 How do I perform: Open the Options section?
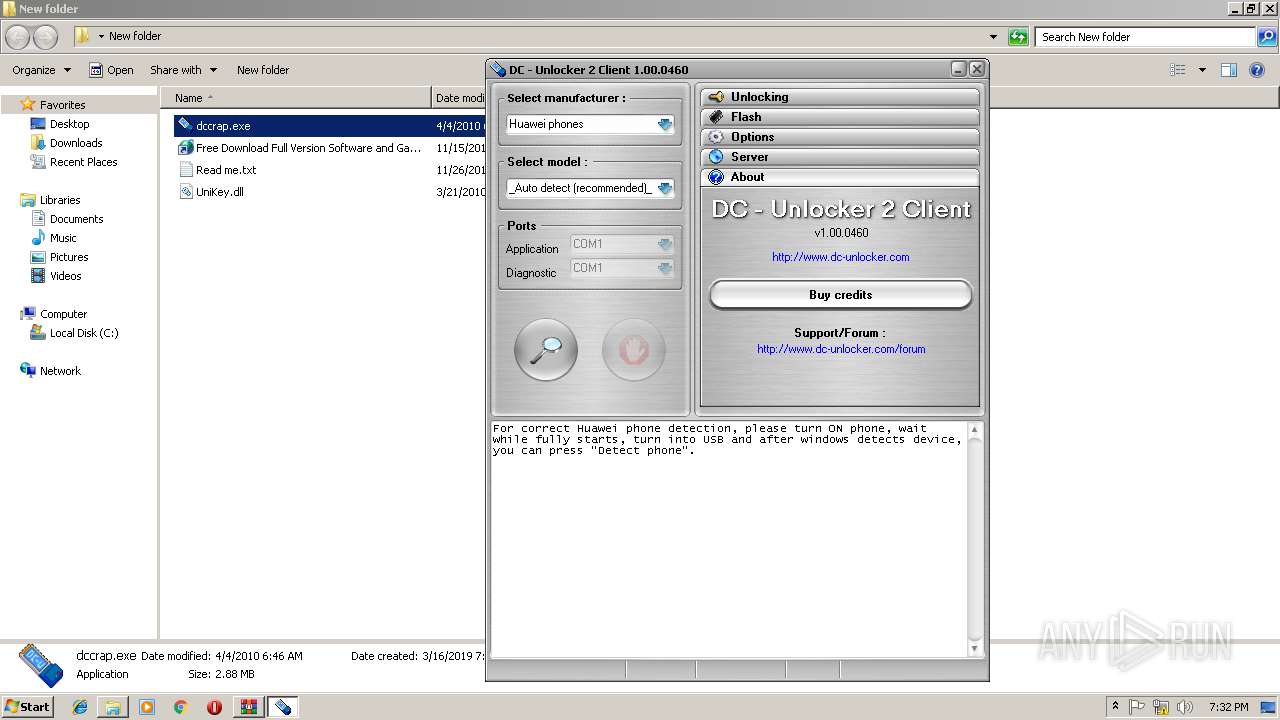840,137
